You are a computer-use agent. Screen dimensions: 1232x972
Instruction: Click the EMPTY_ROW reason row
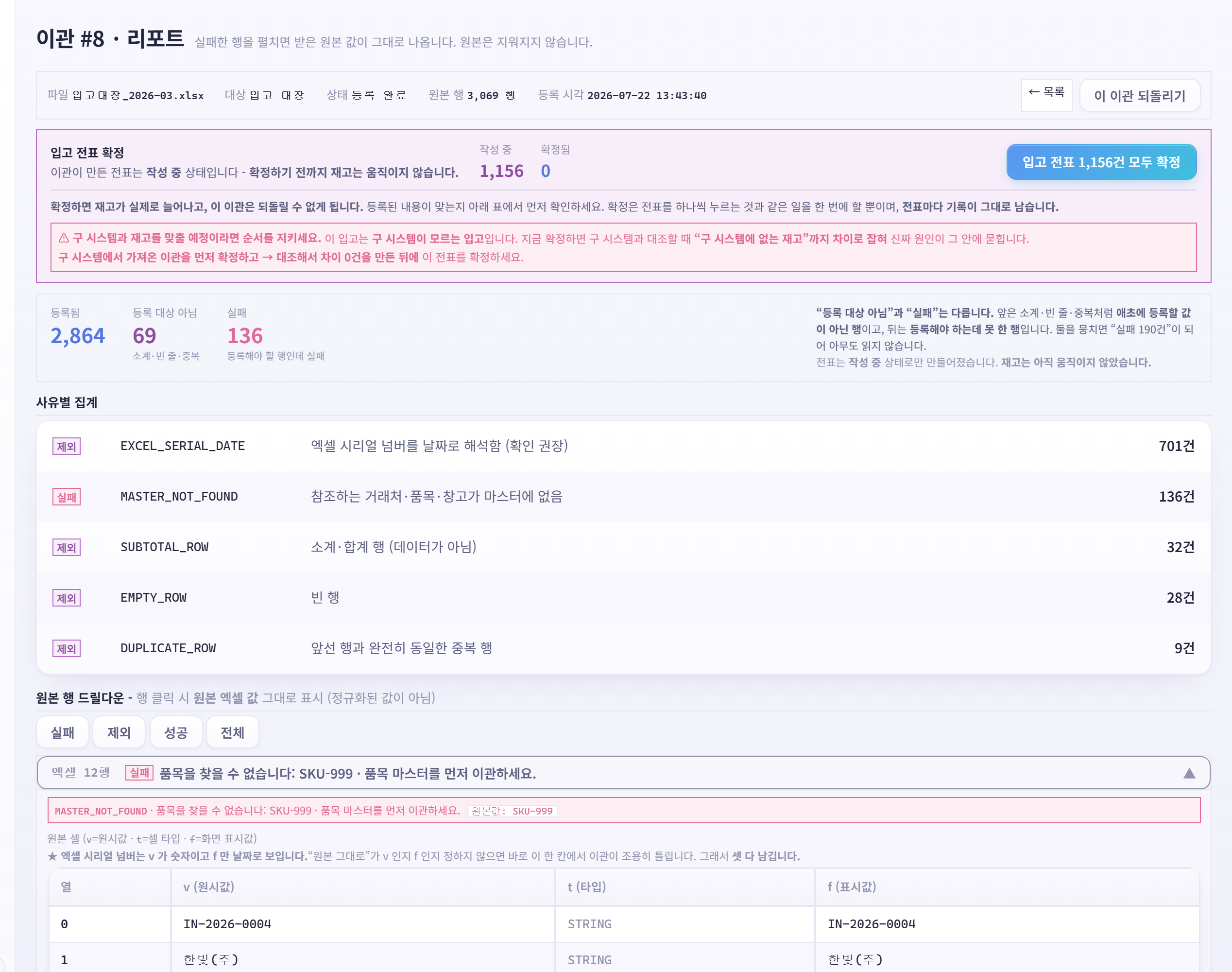click(x=623, y=598)
